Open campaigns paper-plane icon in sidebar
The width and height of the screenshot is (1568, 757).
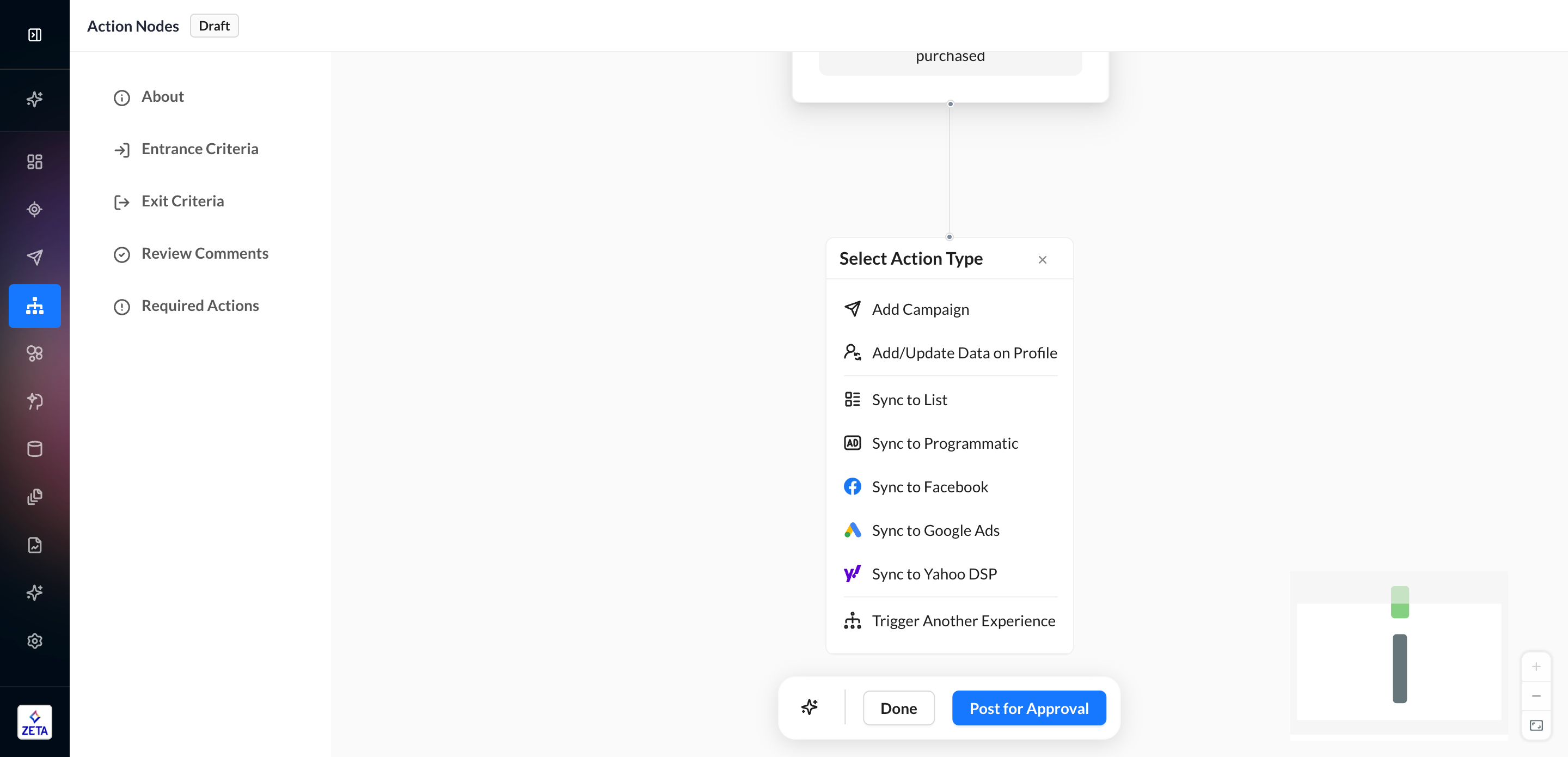pos(35,257)
